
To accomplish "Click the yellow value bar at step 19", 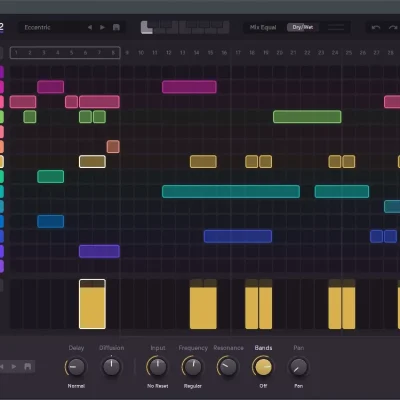I will (x=266, y=304).
